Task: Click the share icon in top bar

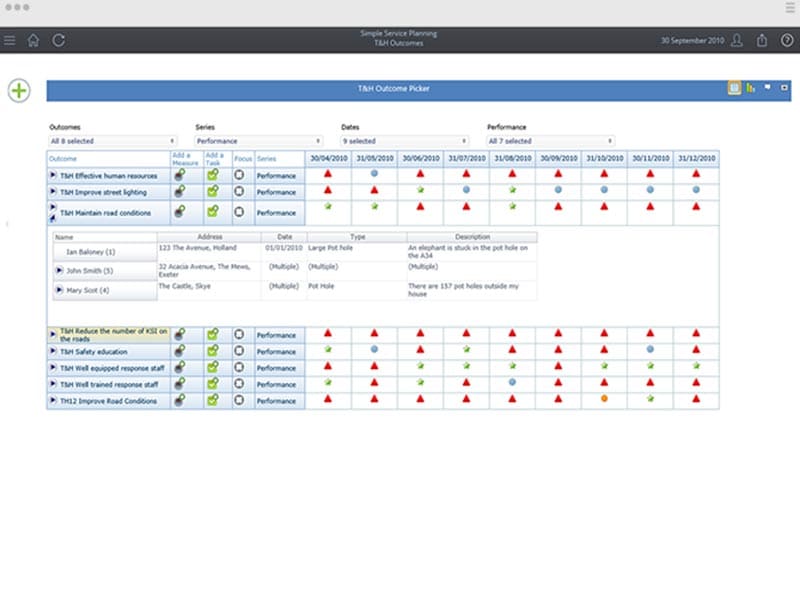Action: 762,41
